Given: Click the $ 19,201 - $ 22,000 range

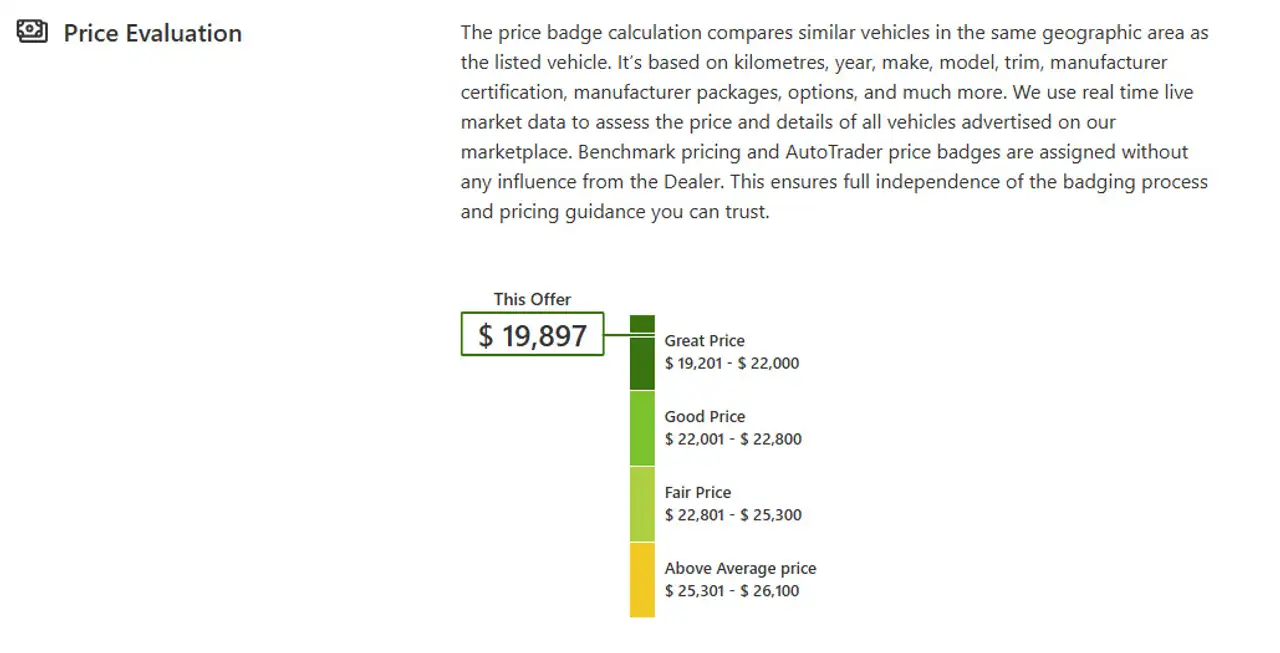Looking at the screenshot, I should pyautogui.click(x=732, y=363).
